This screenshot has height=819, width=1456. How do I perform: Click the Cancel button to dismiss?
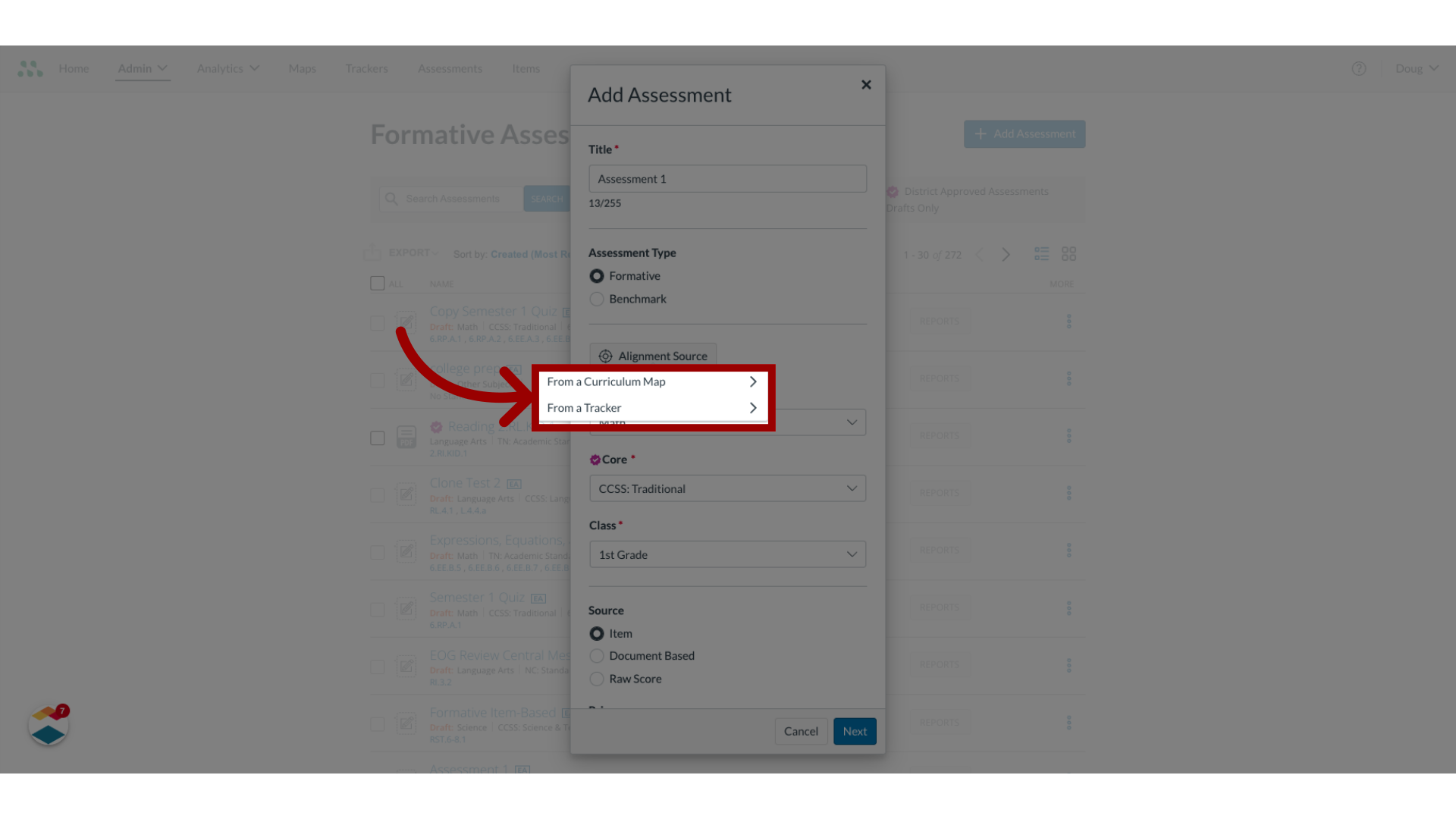tap(800, 731)
